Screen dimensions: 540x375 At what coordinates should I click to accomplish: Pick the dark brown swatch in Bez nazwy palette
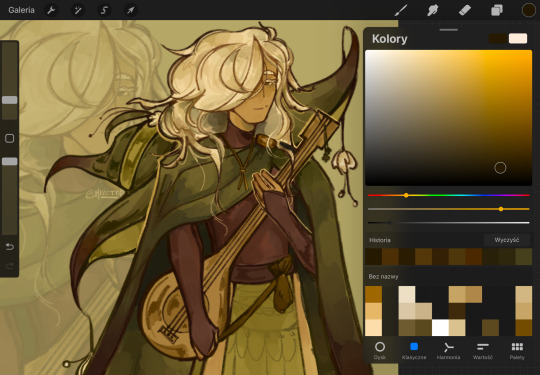click(457, 311)
